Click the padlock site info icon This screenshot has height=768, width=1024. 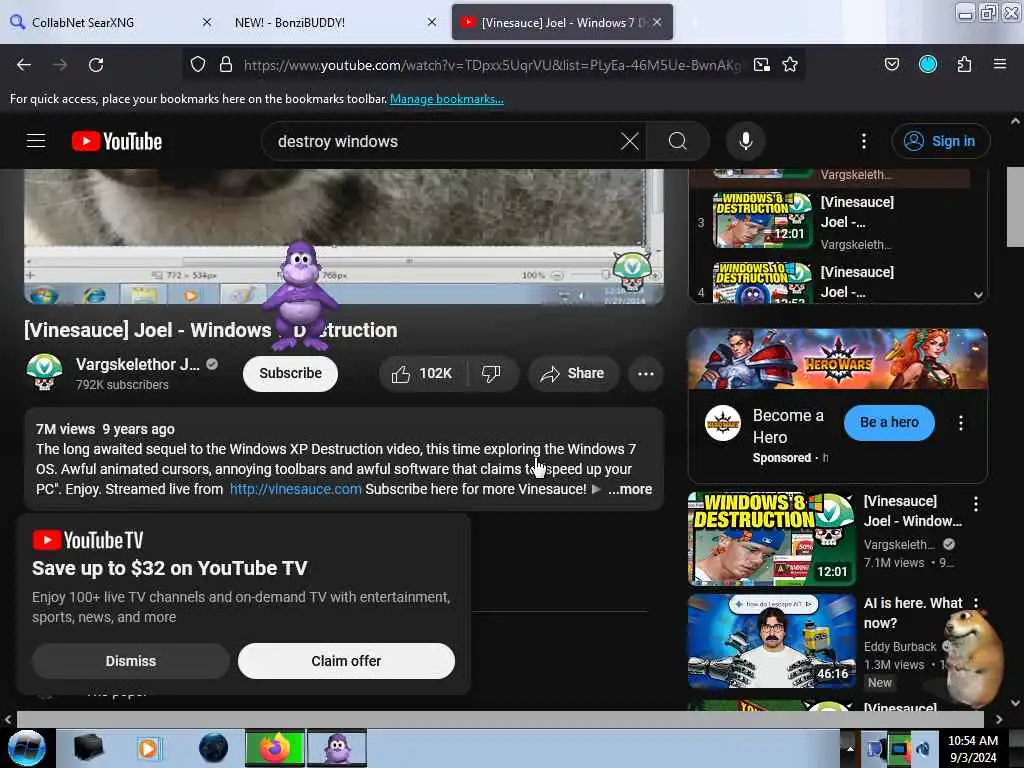coord(226,65)
